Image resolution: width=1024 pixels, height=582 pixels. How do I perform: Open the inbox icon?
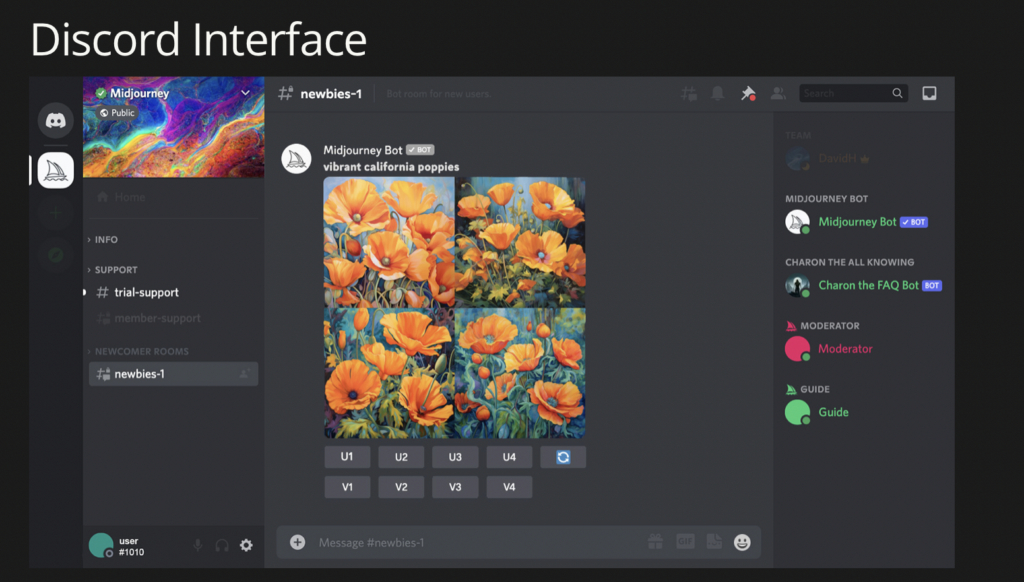(x=929, y=93)
